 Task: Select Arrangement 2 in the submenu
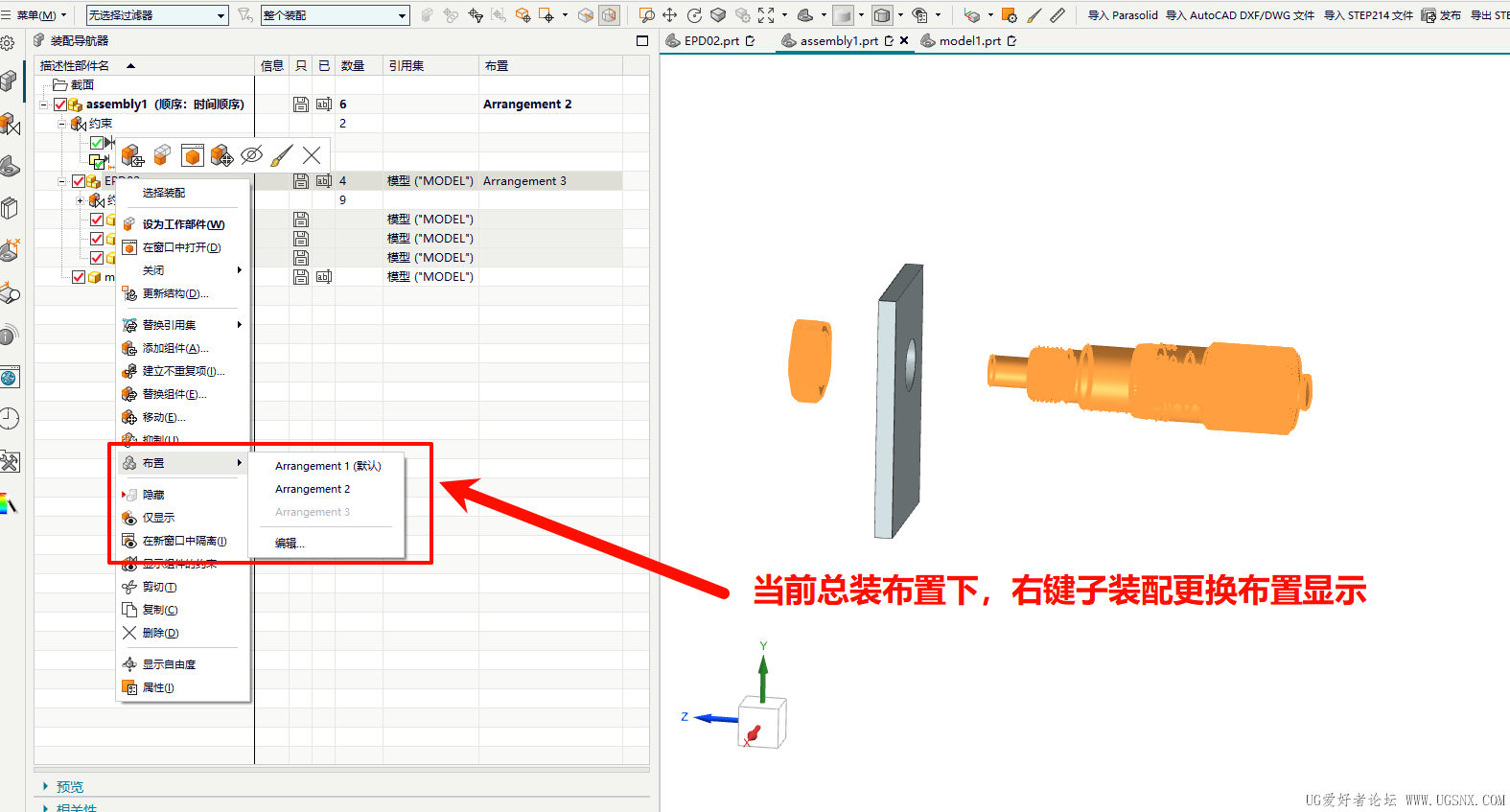pyautogui.click(x=313, y=489)
